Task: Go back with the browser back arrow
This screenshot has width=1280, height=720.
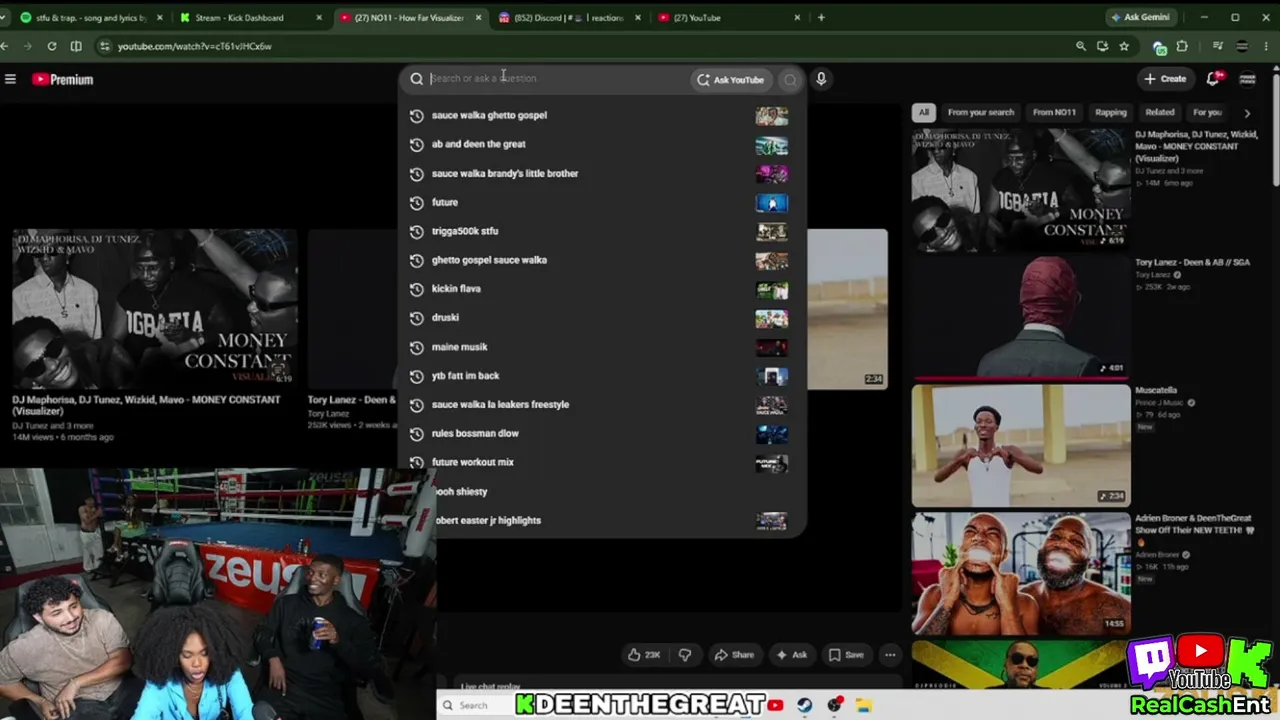Action: (x=5, y=46)
